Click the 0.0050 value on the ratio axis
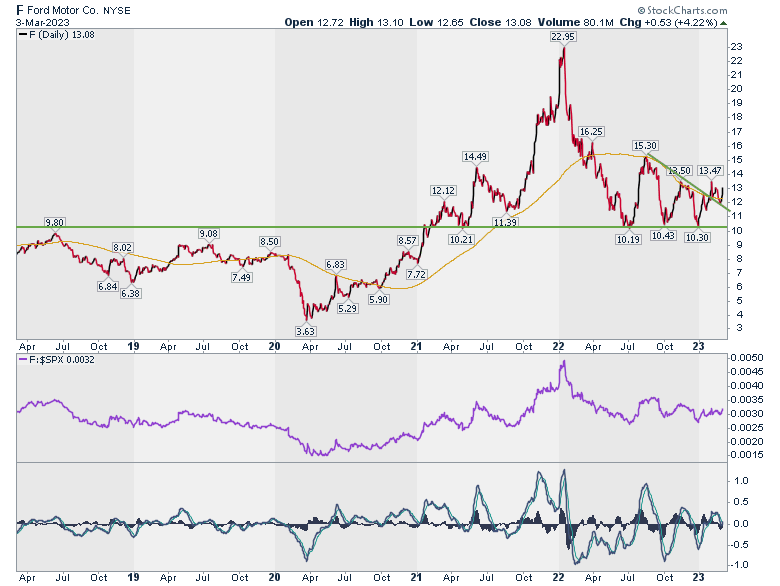 coord(746,358)
